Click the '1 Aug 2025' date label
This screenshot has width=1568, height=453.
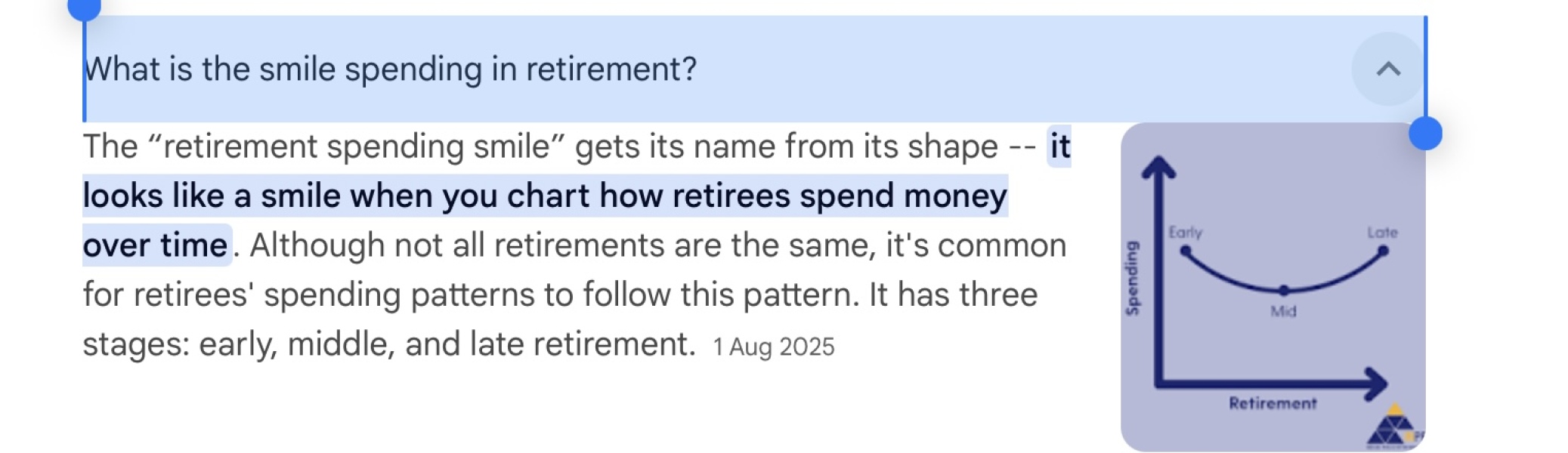coord(773,346)
